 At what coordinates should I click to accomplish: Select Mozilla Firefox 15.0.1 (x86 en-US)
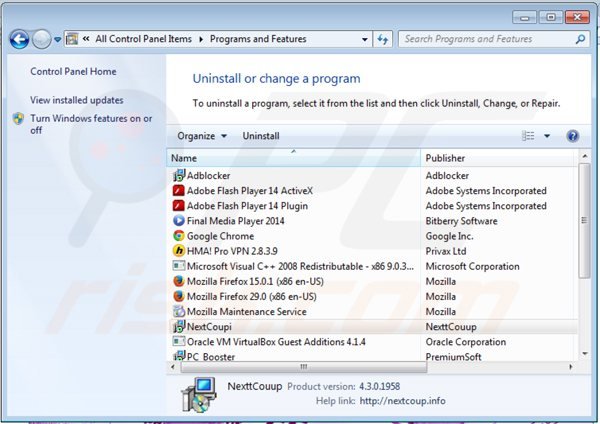[x=255, y=281]
